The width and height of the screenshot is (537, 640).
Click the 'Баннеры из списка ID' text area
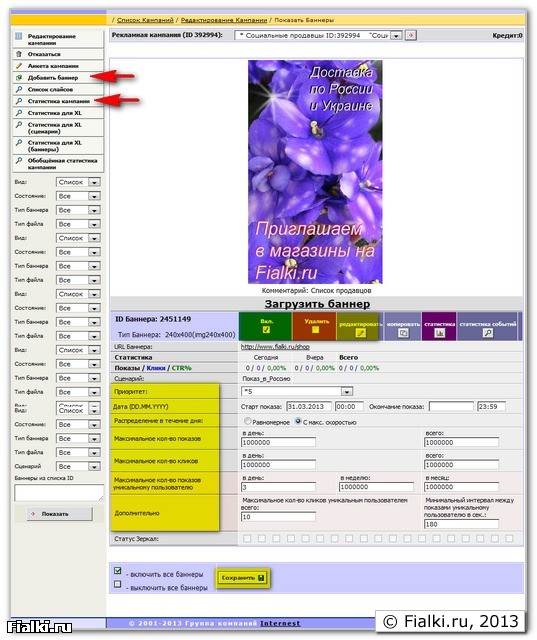click(59, 492)
